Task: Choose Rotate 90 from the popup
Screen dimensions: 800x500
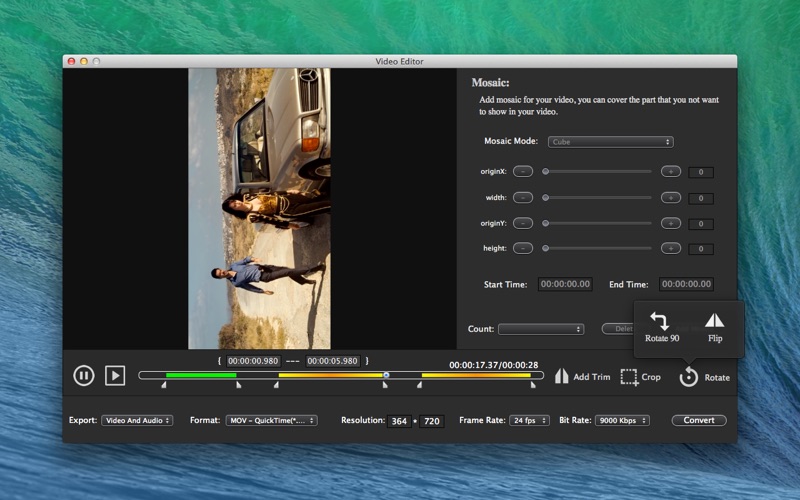Action: 659,322
